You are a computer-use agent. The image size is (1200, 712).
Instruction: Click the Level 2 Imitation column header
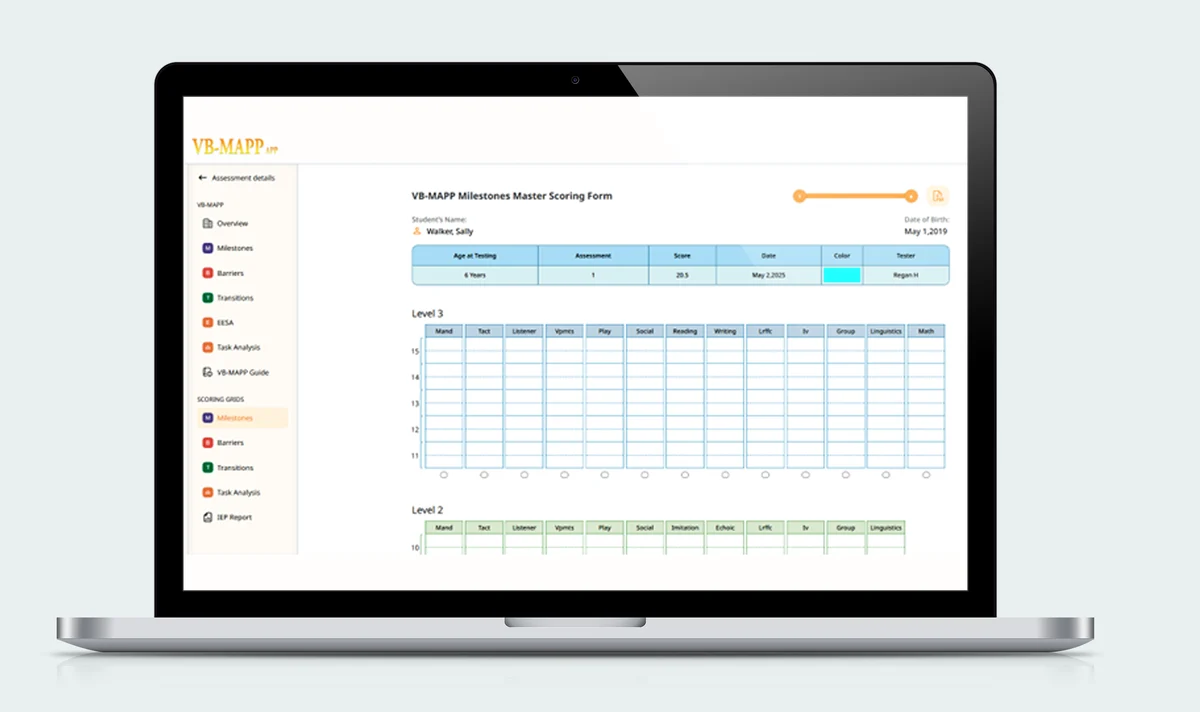[x=685, y=527]
